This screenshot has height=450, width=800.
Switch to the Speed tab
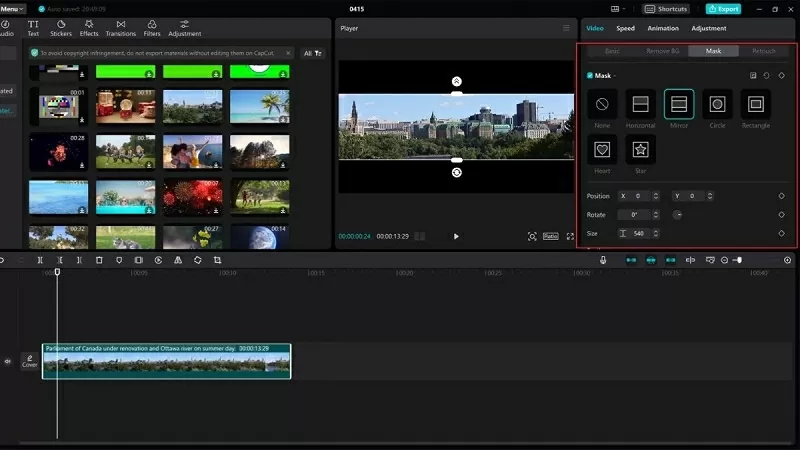(626, 28)
